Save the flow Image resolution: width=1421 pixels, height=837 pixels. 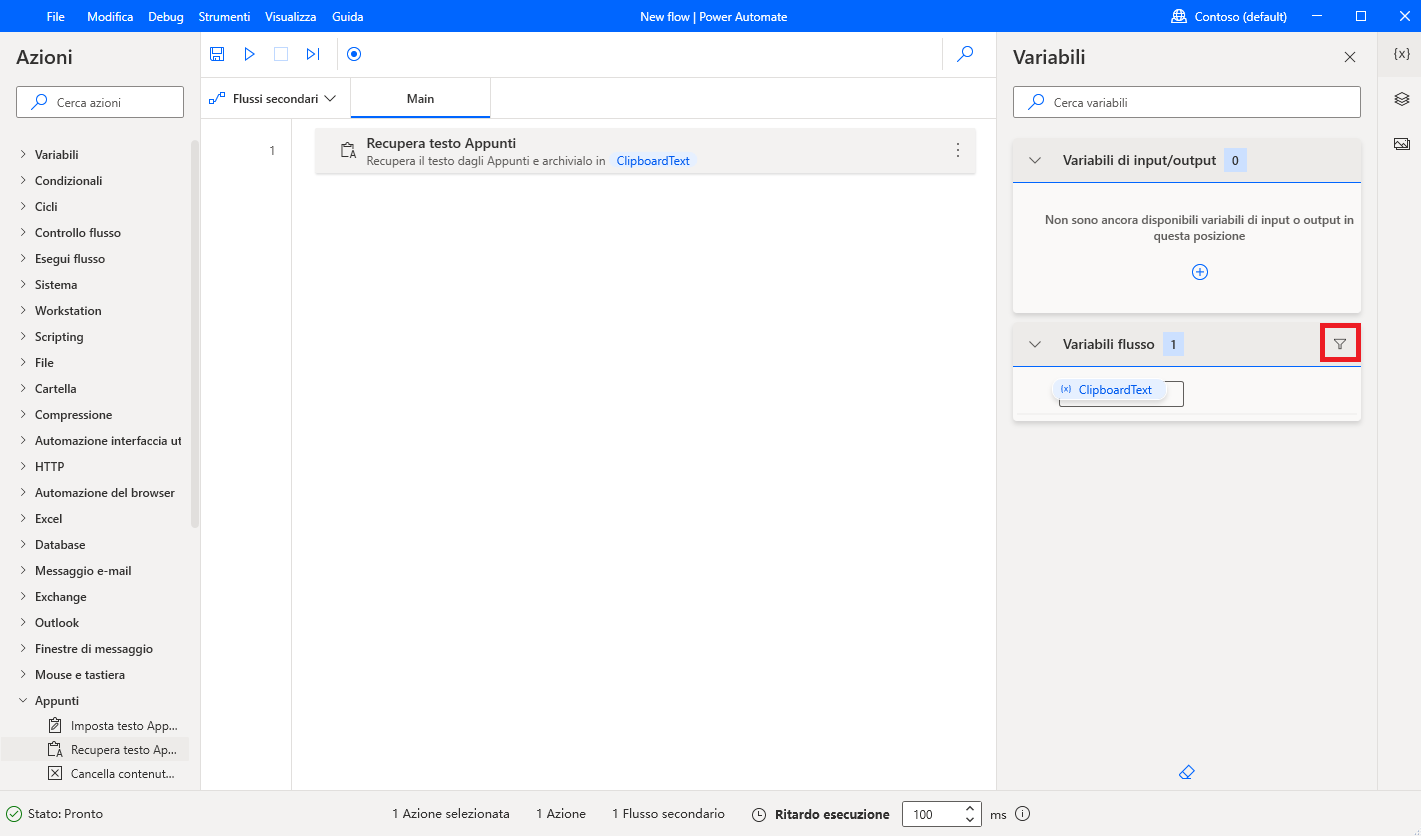(x=217, y=54)
